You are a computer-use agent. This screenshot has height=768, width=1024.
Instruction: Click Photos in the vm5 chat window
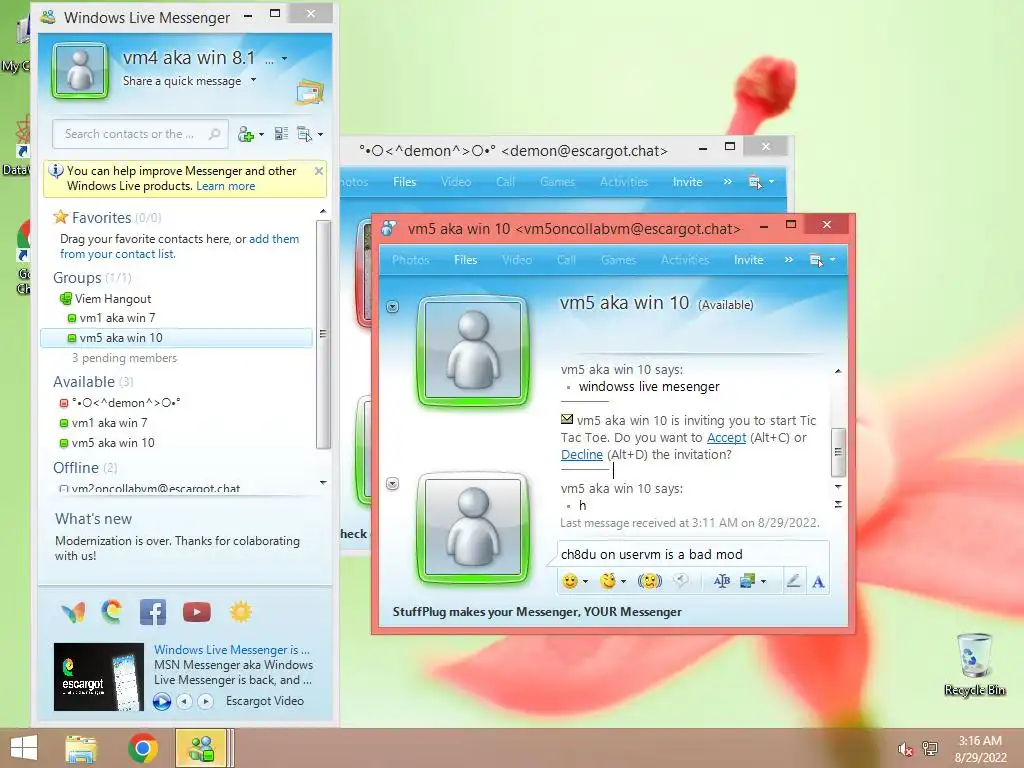(411, 260)
